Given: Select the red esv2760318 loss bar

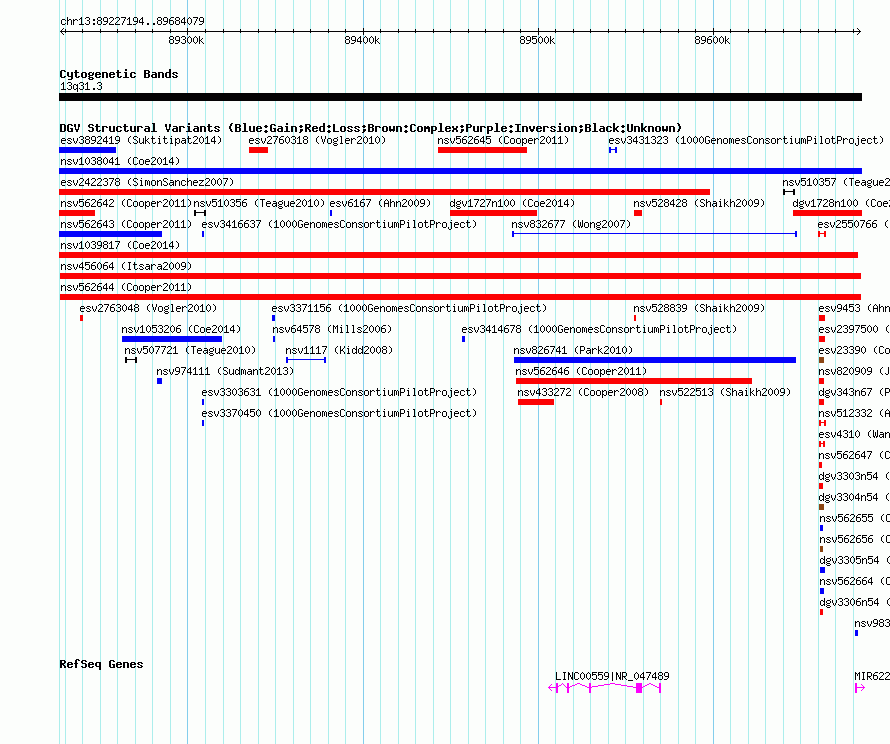Looking at the screenshot, I should (x=258, y=150).
